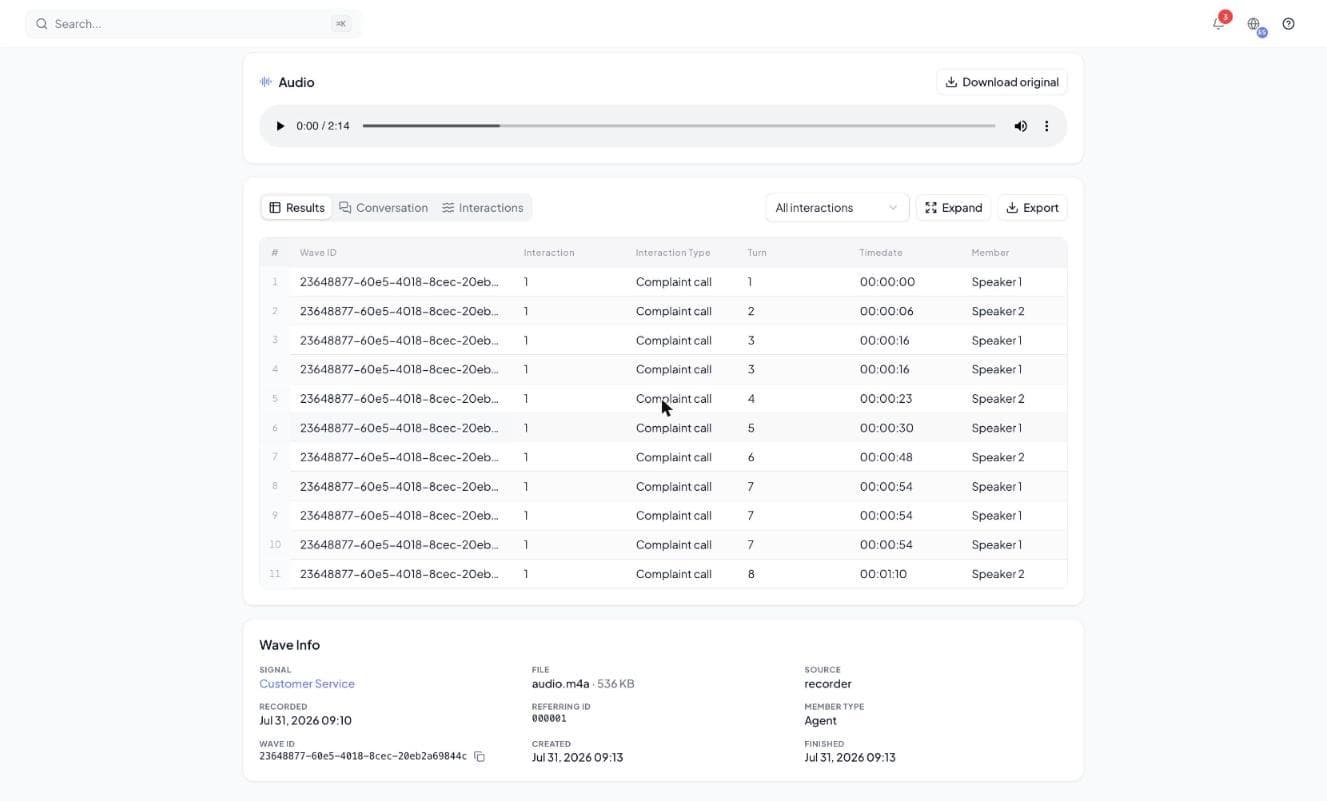Open the help question mark icon
The image size is (1327, 801).
1288,23
